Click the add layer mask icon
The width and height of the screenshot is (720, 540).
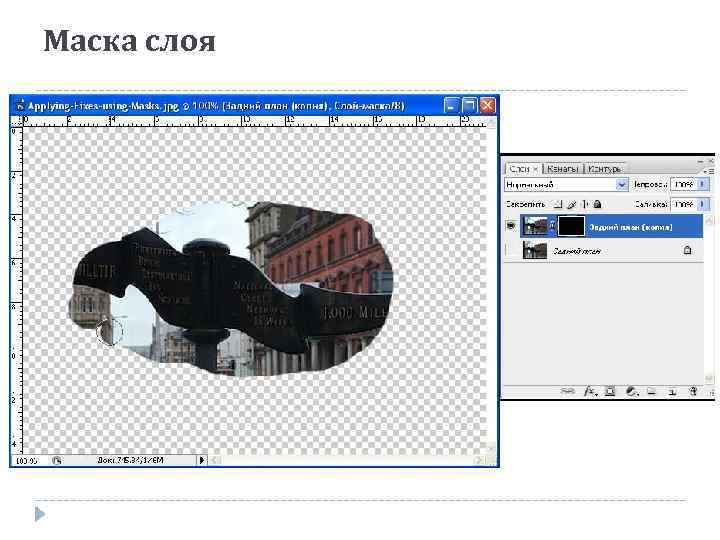[610, 391]
